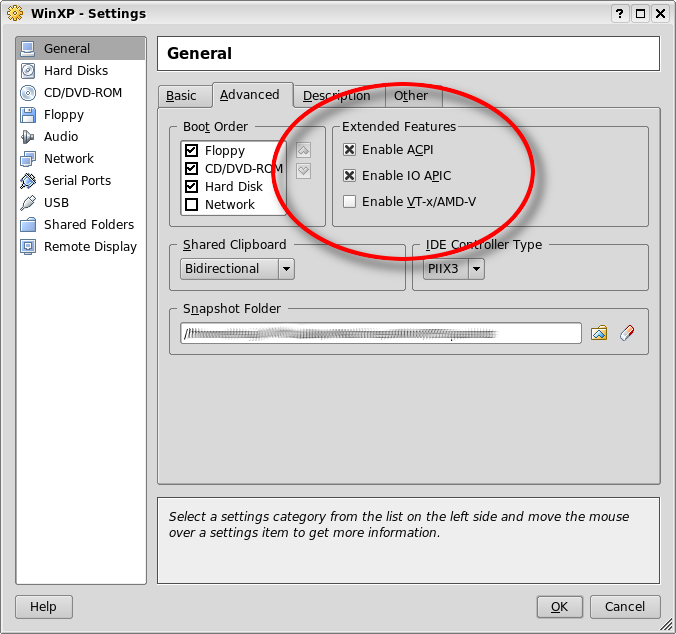Switch to the Description tab
This screenshot has width=676, height=634.
coord(339,96)
